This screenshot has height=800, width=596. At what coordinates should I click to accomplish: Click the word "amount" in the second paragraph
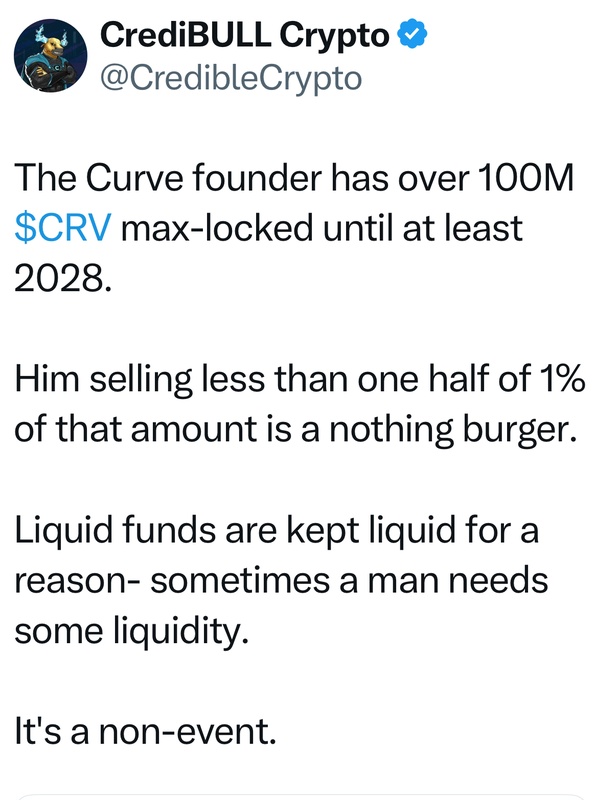click(194, 429)
